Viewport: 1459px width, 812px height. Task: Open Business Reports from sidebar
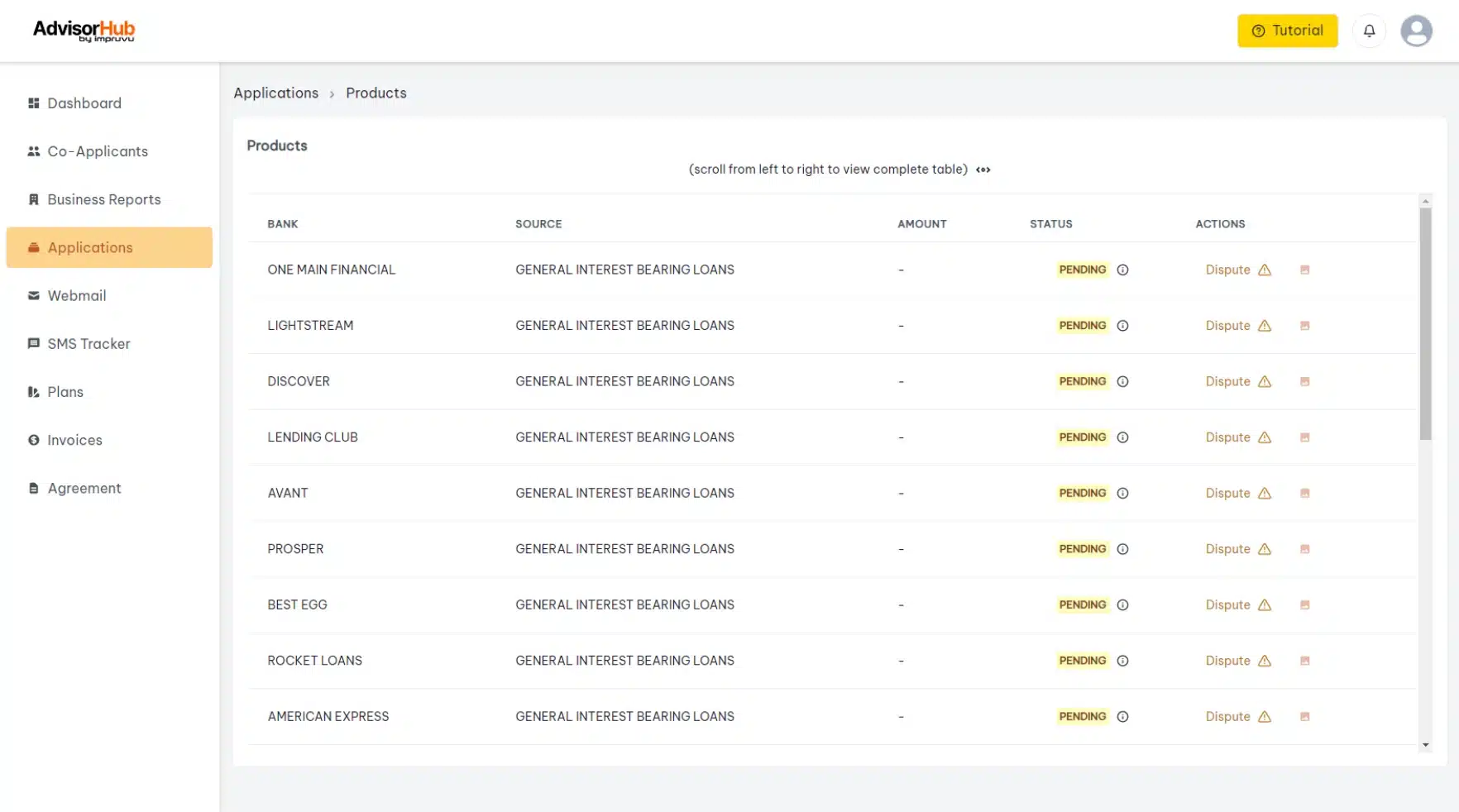pos(103,199)
